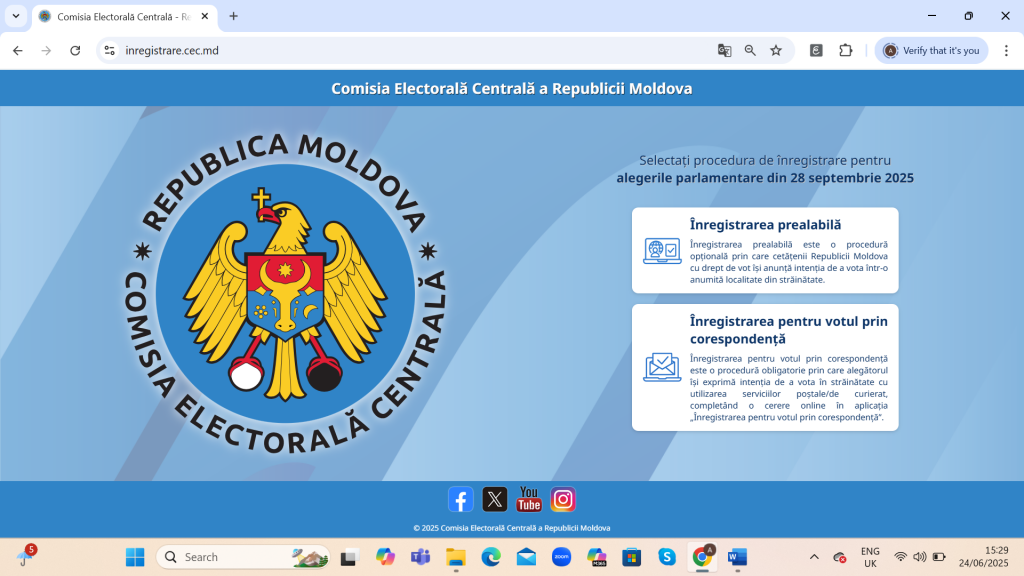Click the taskbar Search box
Viewport: 1024px width, 576px height.
pyautogui.click(x=243, y=557)
